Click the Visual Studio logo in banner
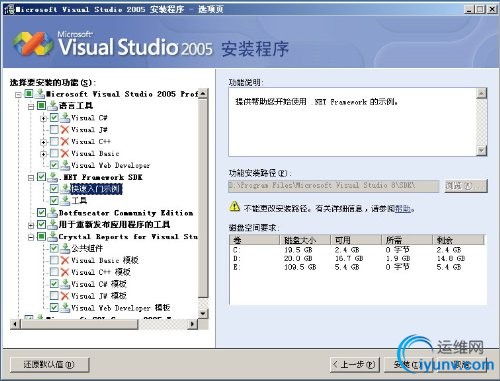The width and height of the screenshot is (500, 381). [33, 44]
